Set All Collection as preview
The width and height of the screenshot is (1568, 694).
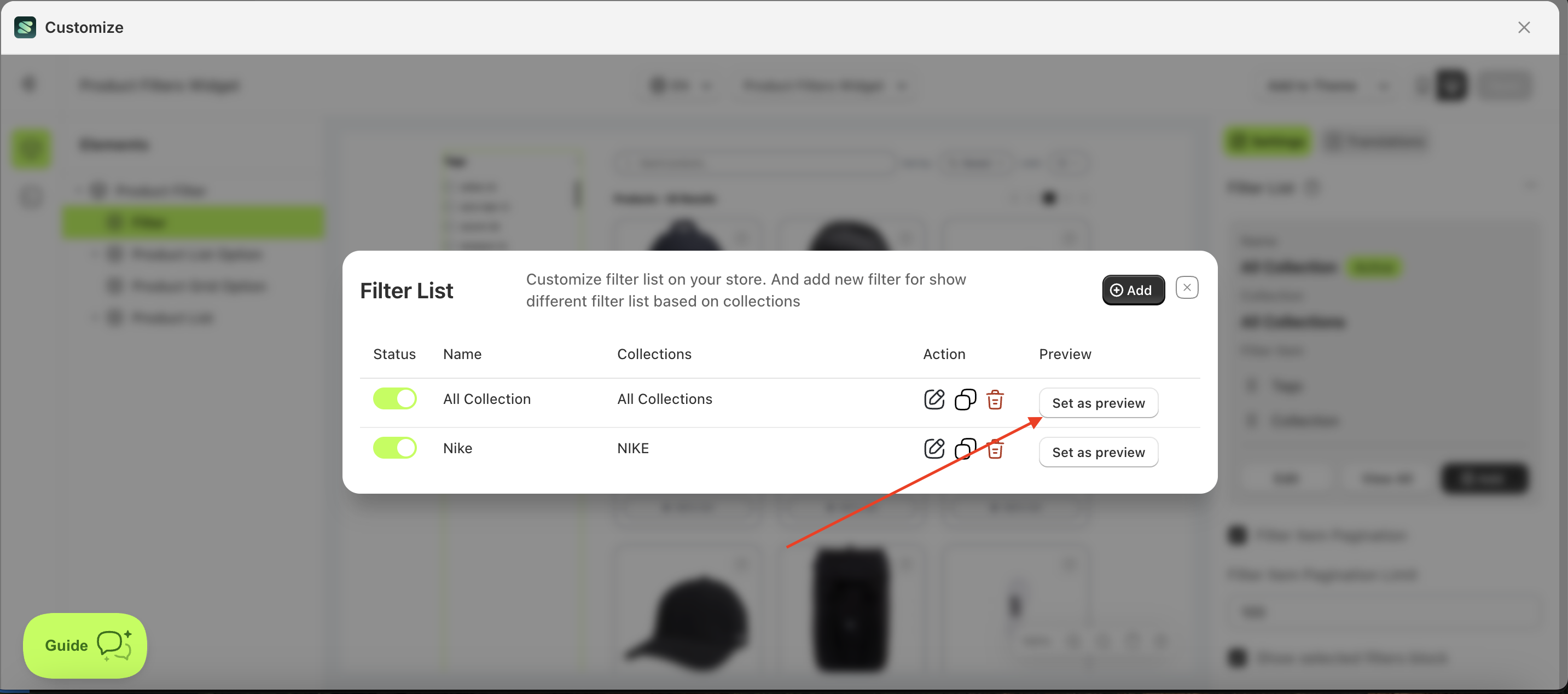(x=1097, y=403)
